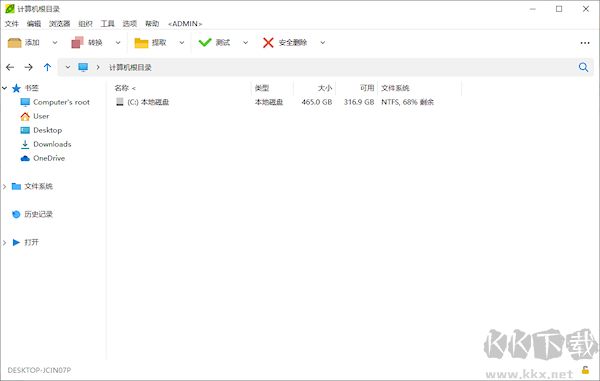The image size is (600, 381).
Task: Expand the 打开 tree node
Action: click(4, 243)
